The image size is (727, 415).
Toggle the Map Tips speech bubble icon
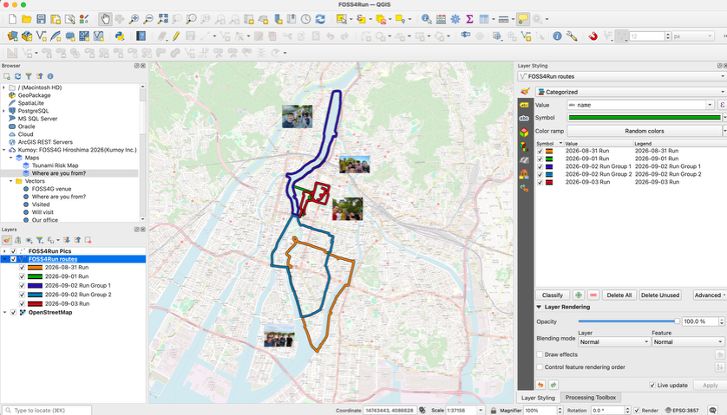tap(523, 19)
